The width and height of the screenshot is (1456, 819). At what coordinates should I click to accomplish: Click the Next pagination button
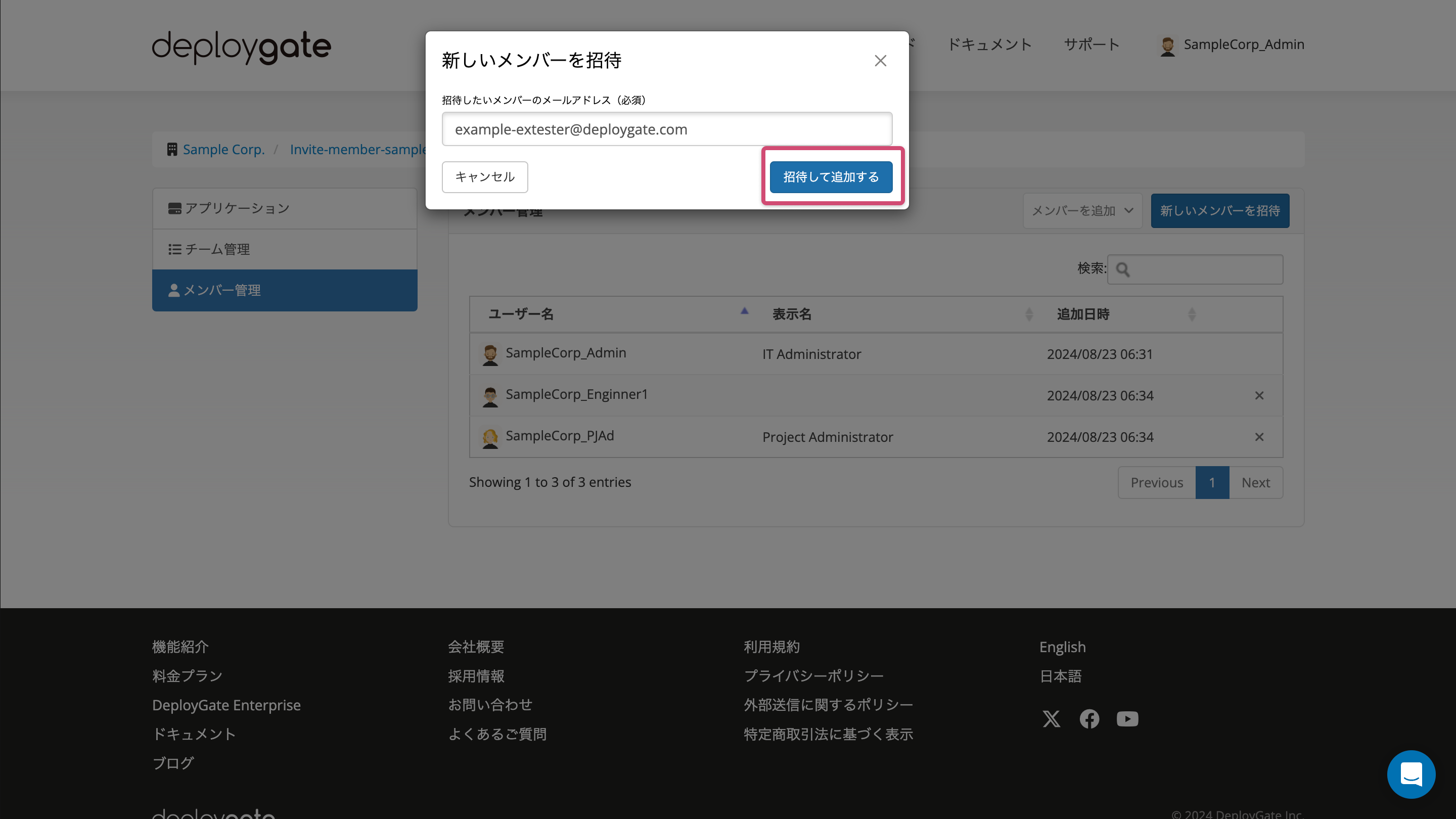pos(1257,482)
